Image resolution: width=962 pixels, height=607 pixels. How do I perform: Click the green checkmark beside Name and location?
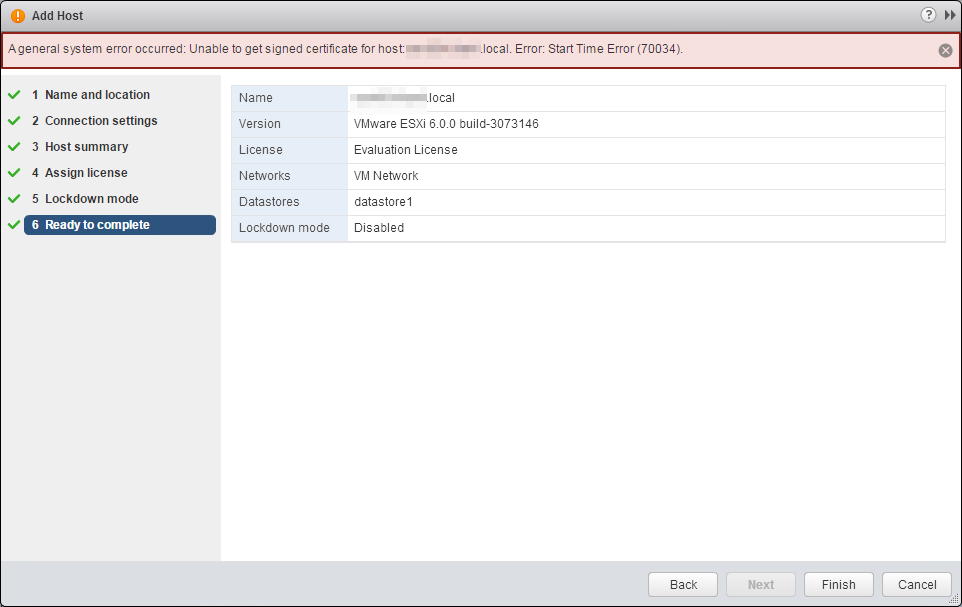[14, 95]
